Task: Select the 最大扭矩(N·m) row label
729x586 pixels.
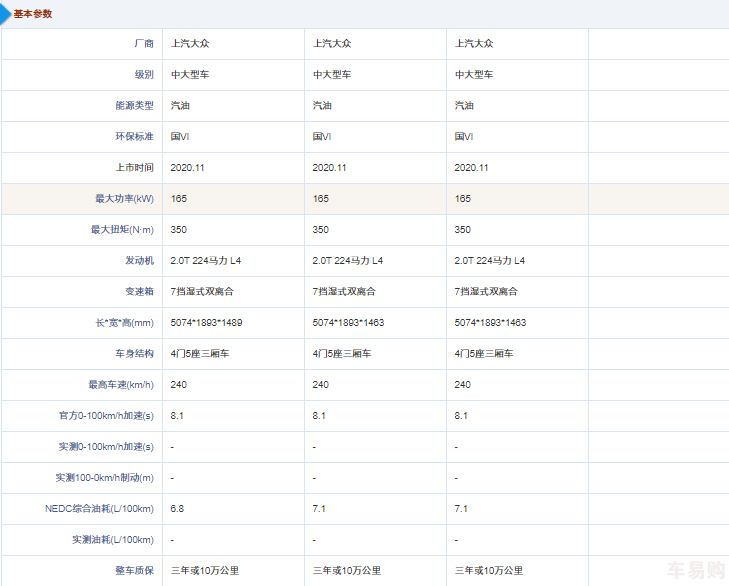Action: click(122, 230)
